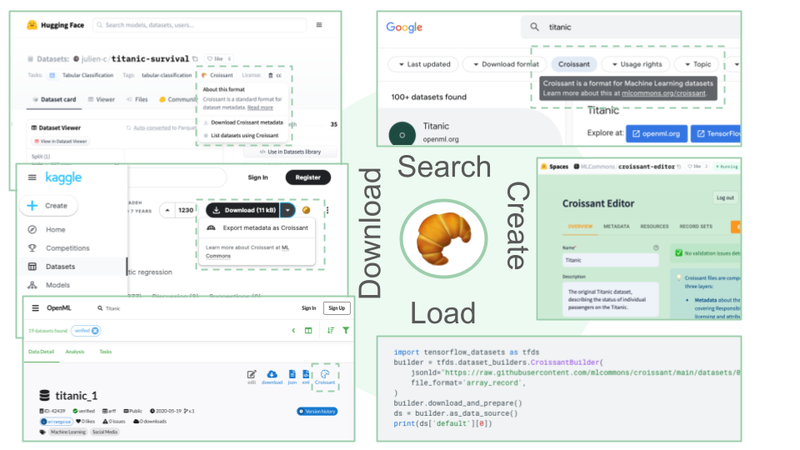Open the OpenML hamburger menu
Viewport: 800px width, 450px height.
coord(35,308)
